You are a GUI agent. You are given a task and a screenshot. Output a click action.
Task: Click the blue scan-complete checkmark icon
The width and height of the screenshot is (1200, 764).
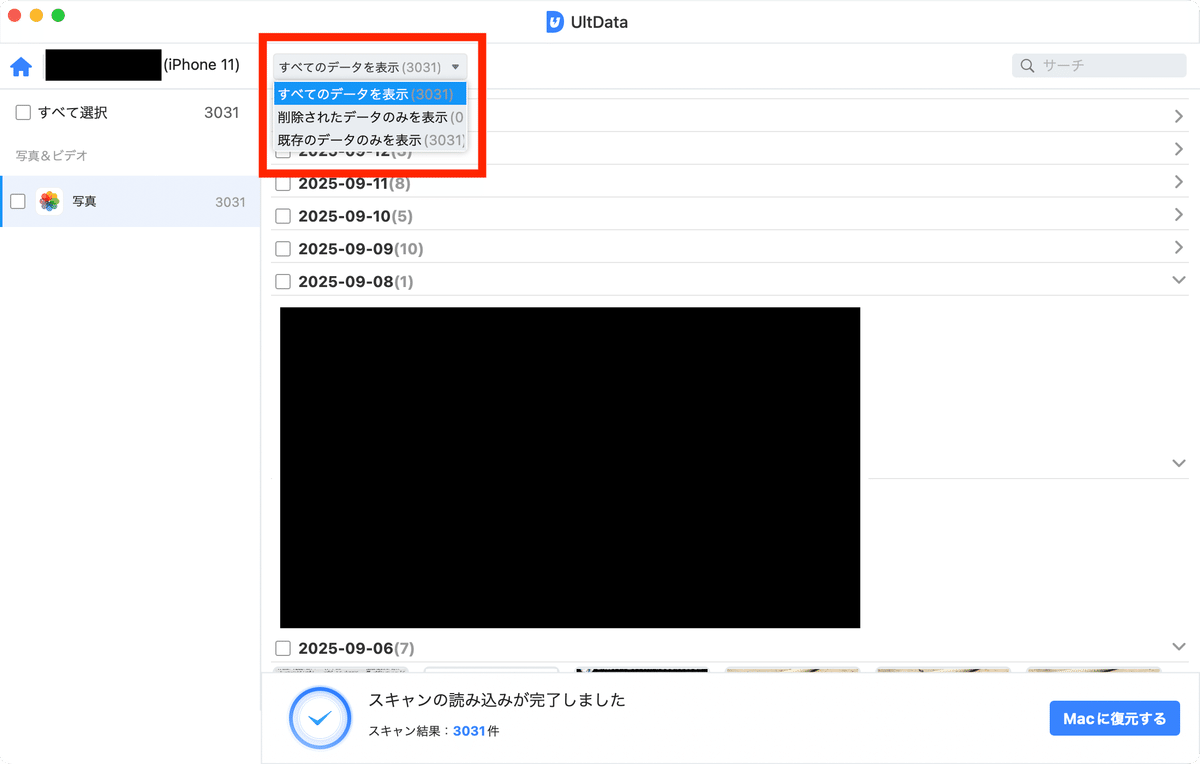(x=320, y=718)
